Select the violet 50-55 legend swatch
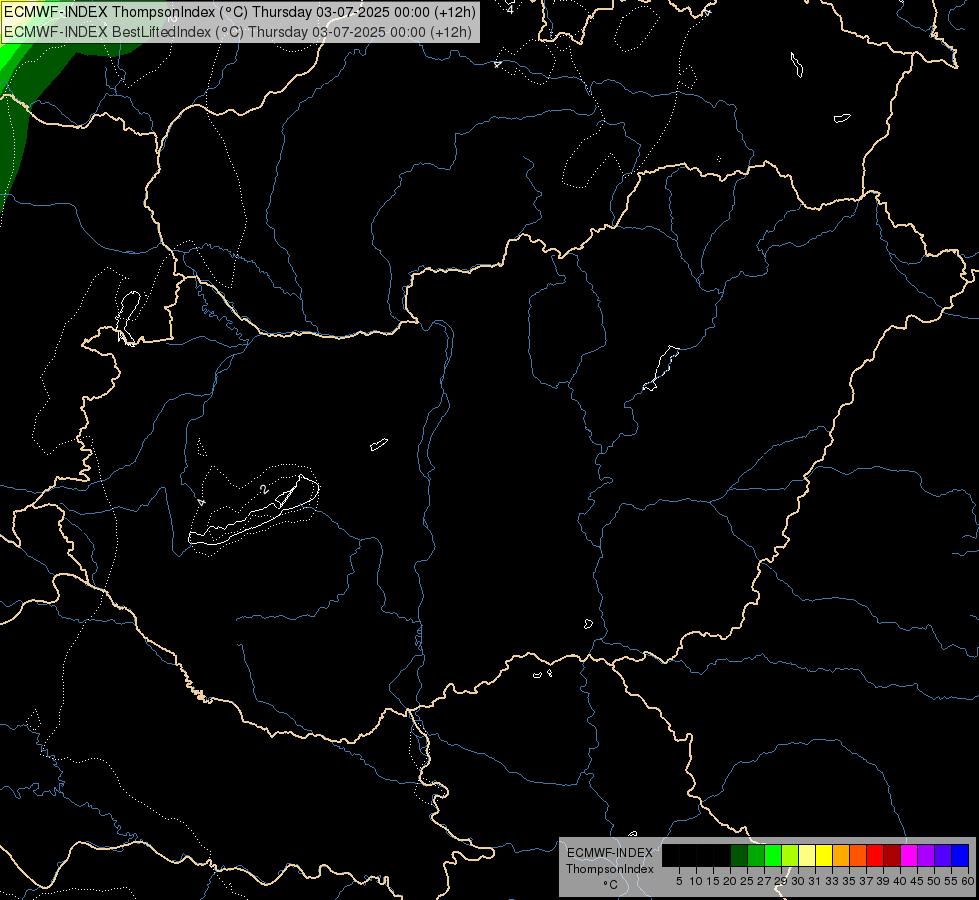The width and height of the screenshot is (979, 900). (x=943, y=855)
